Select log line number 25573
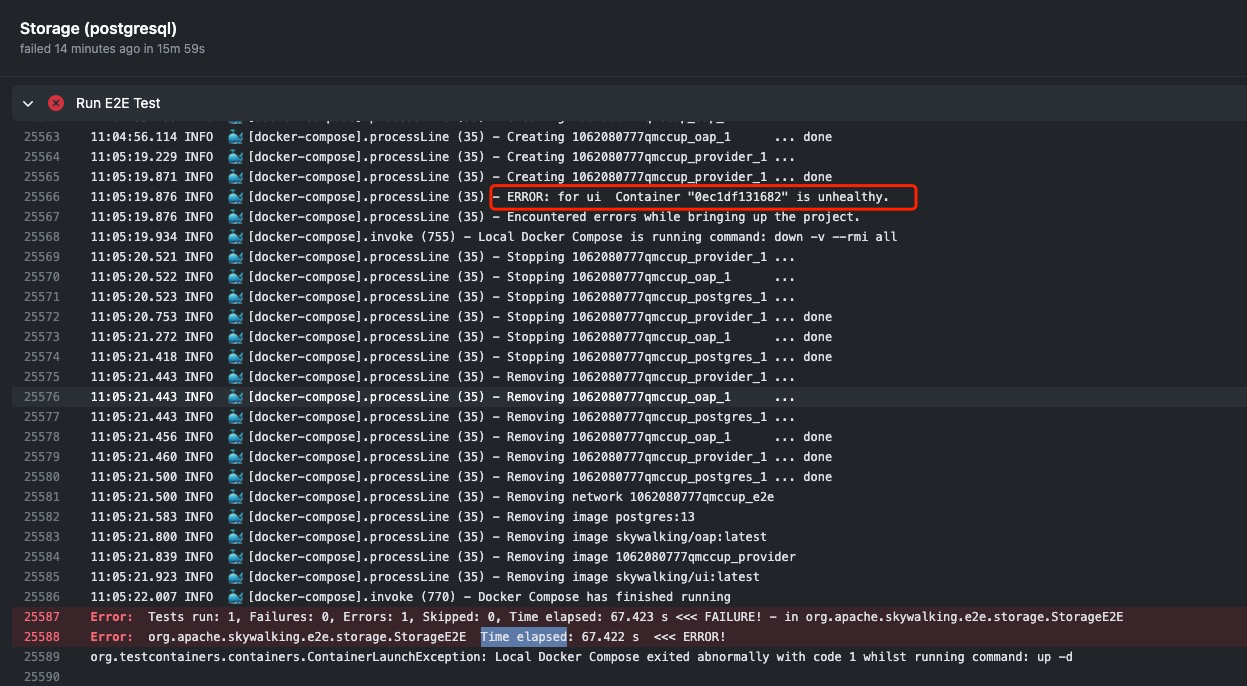This screenshot has width=1247, height=686. click(x=42, y=337)
